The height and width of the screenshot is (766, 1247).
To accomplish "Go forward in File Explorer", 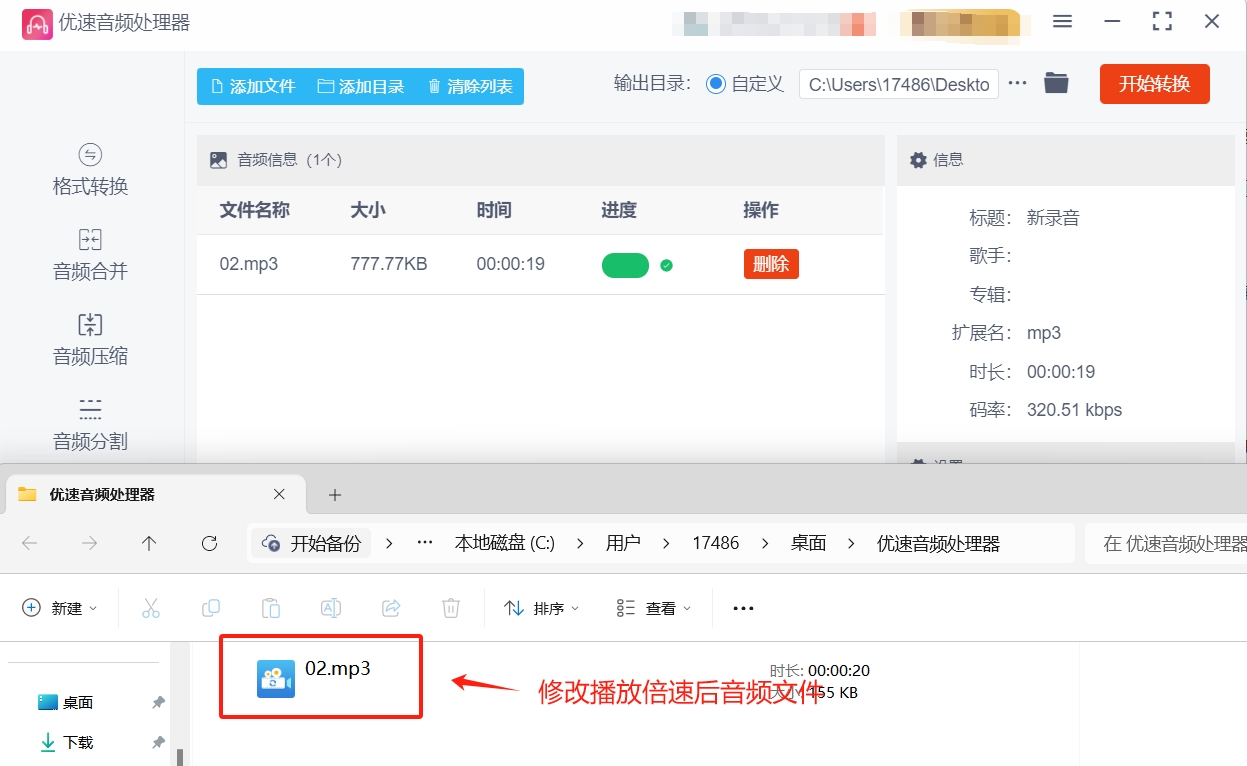I will point(89,543).
